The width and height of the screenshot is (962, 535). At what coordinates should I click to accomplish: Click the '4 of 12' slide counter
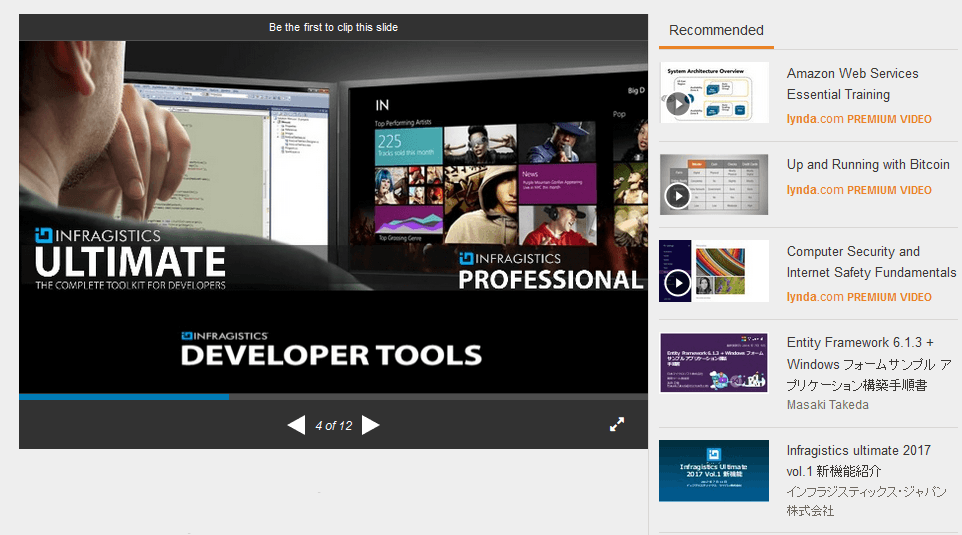click(x=334, y=426)
